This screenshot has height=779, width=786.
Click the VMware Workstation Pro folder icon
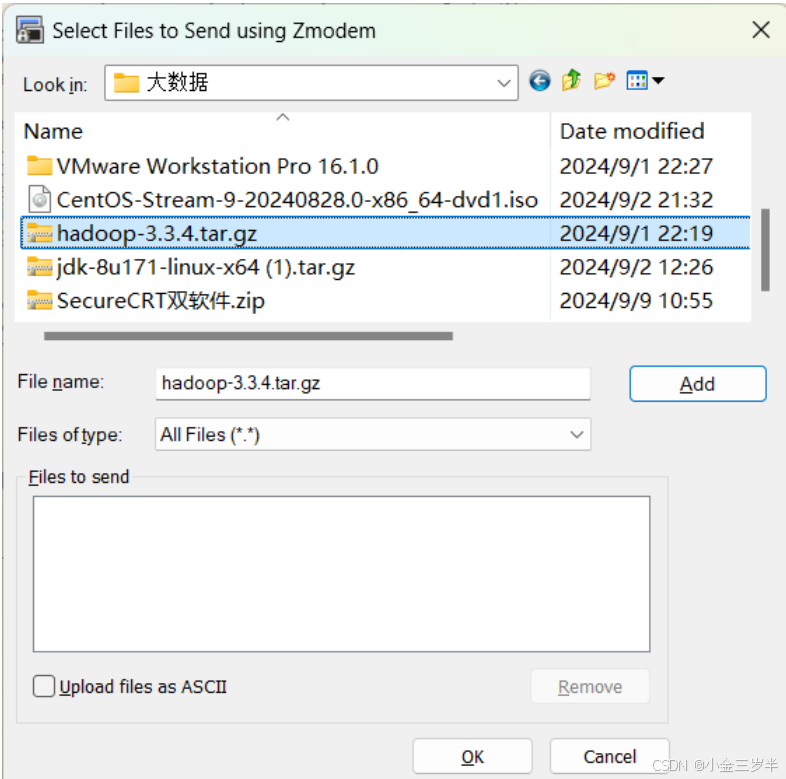tap(39, 166)
